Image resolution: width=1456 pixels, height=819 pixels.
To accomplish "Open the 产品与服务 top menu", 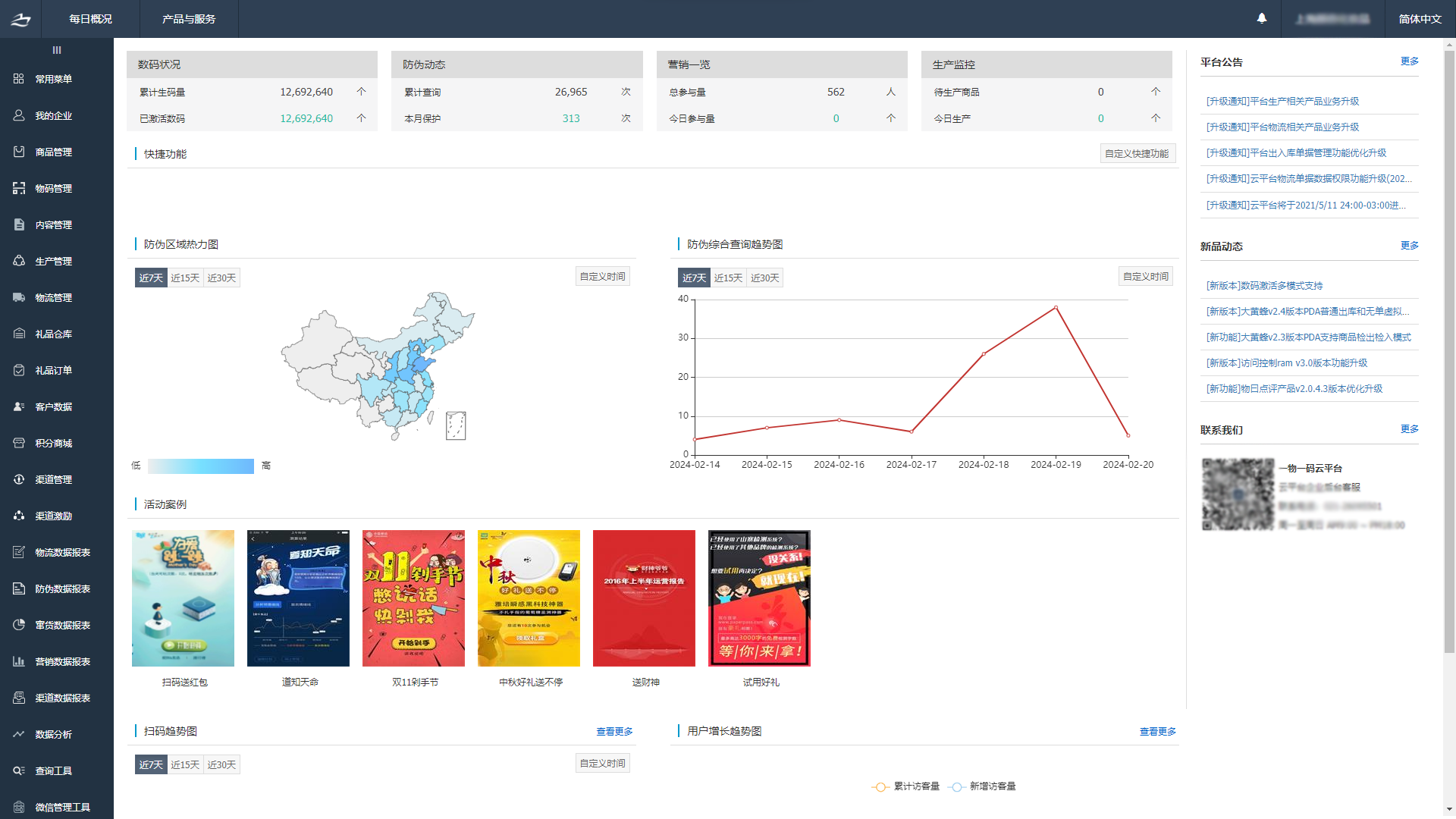I will [x=189, y=19].
